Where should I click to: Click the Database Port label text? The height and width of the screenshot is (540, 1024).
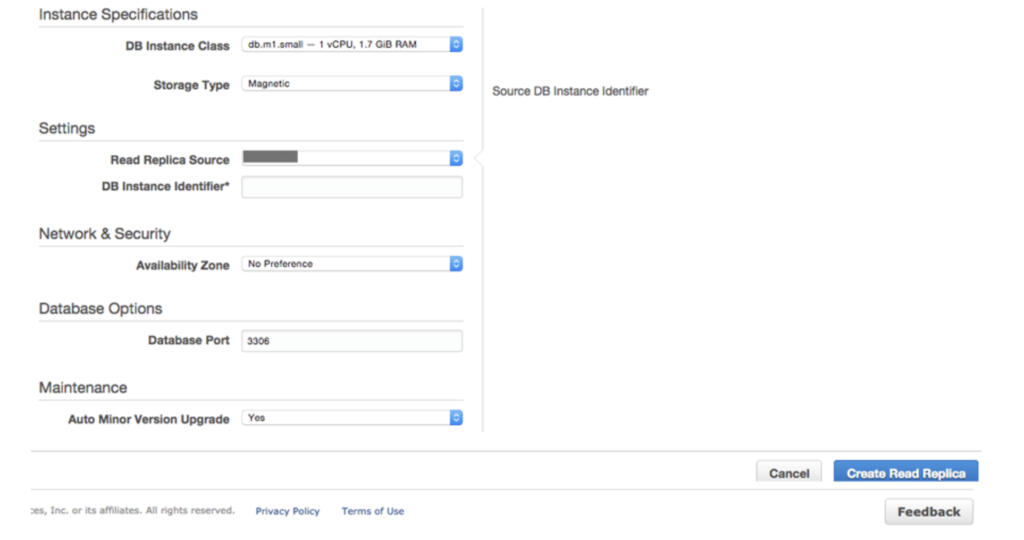click(x=188, y=341)
